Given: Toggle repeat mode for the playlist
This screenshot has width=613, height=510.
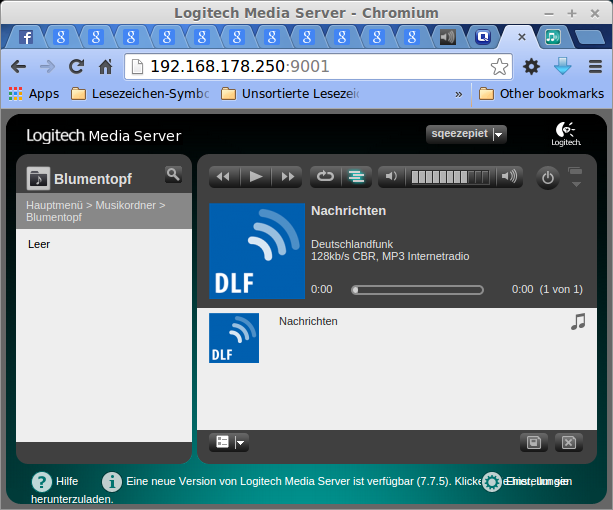Looking at the screenshot, I should coord(325,177).
